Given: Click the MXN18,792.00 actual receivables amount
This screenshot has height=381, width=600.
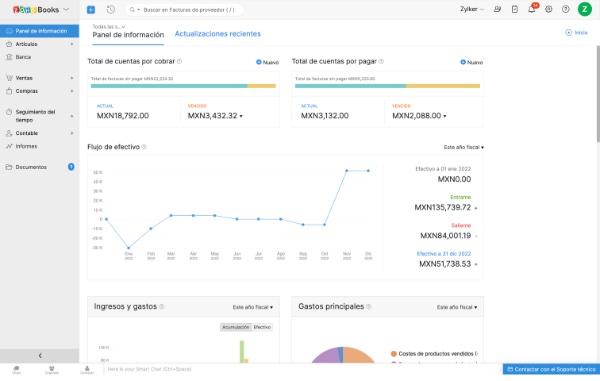Looking at the screenshot, I should click(122, 116).
